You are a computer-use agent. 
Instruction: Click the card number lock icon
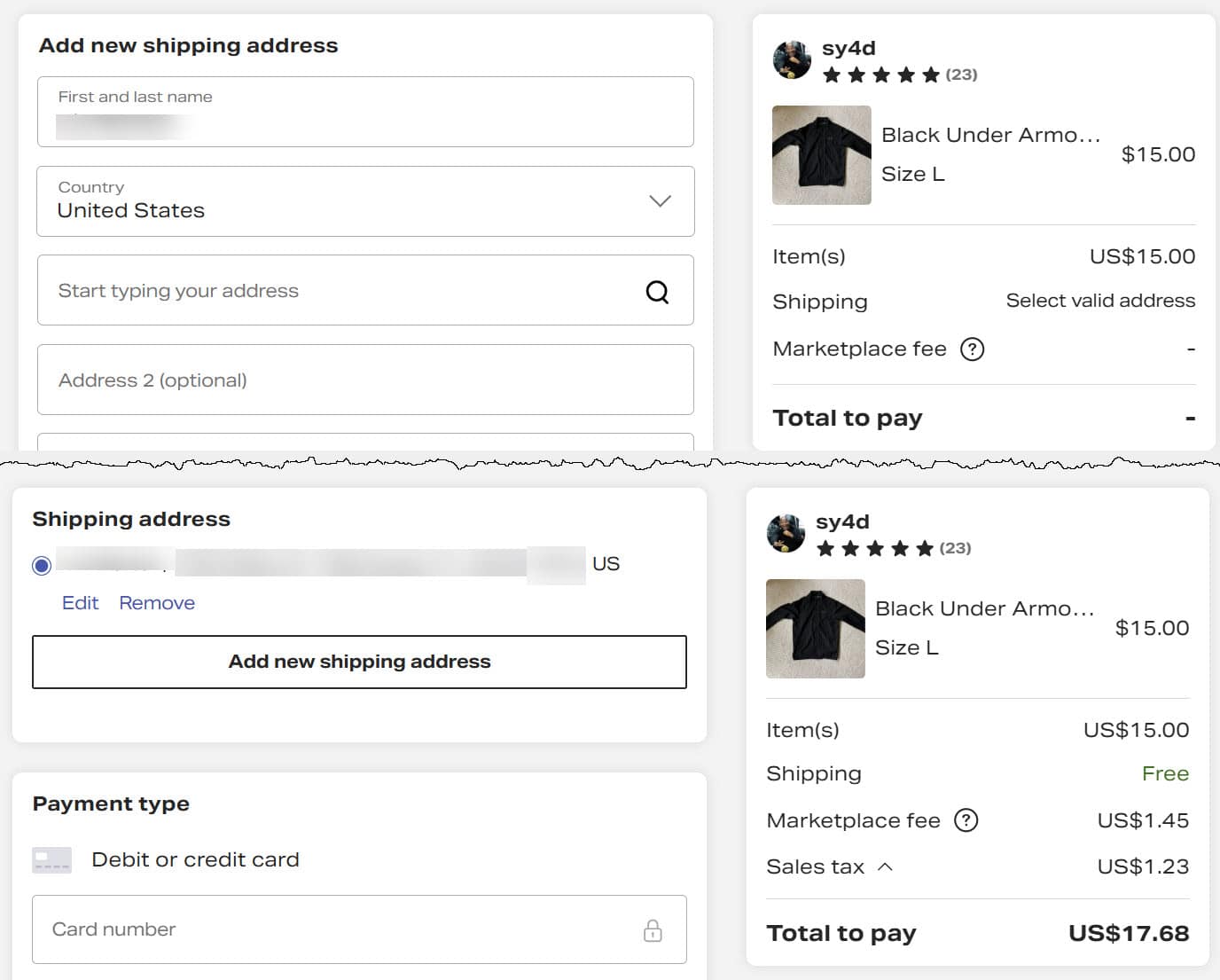[653, 930]
